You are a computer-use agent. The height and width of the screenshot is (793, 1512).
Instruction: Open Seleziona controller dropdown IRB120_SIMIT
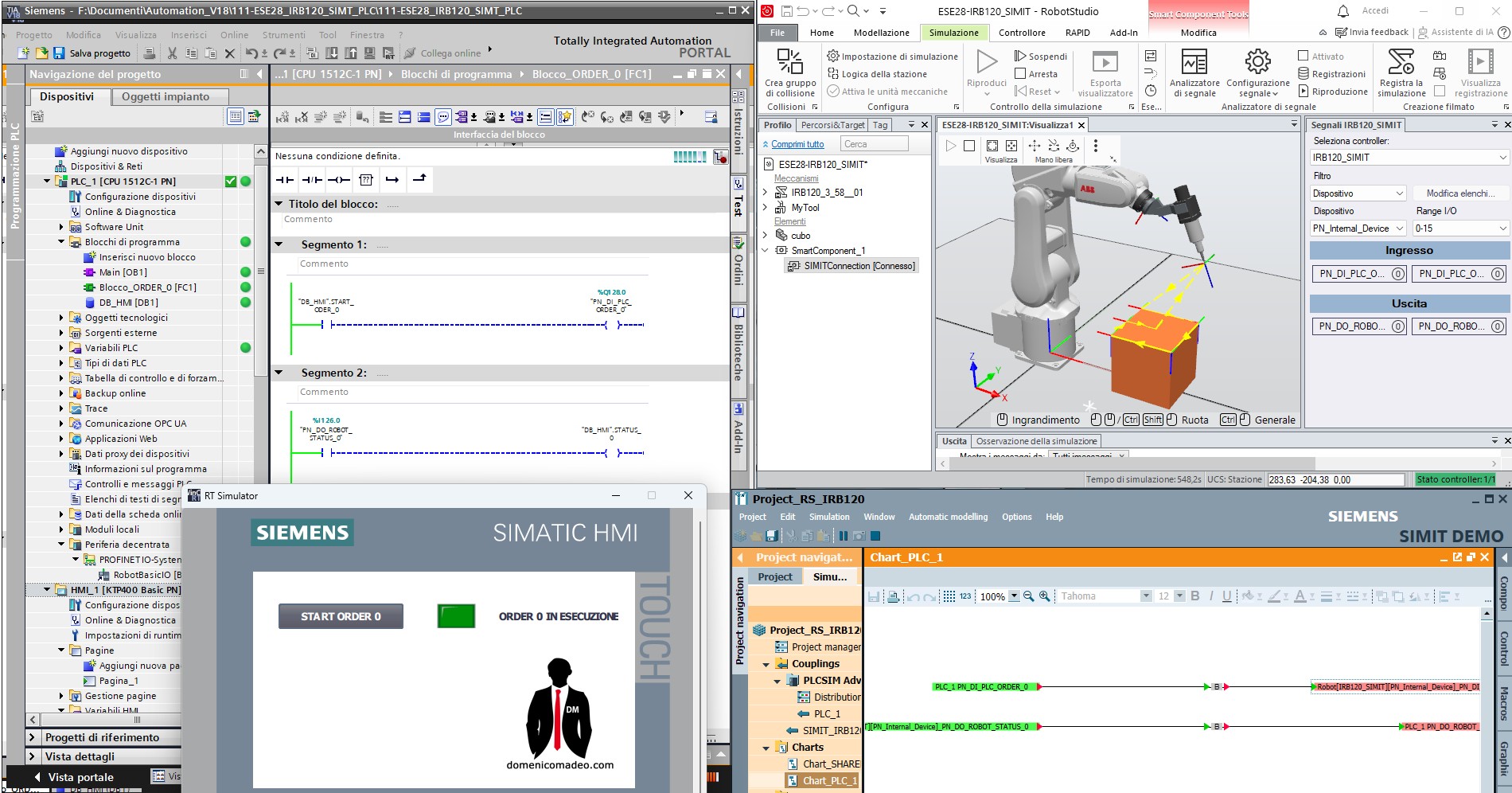click(1409, 158)
